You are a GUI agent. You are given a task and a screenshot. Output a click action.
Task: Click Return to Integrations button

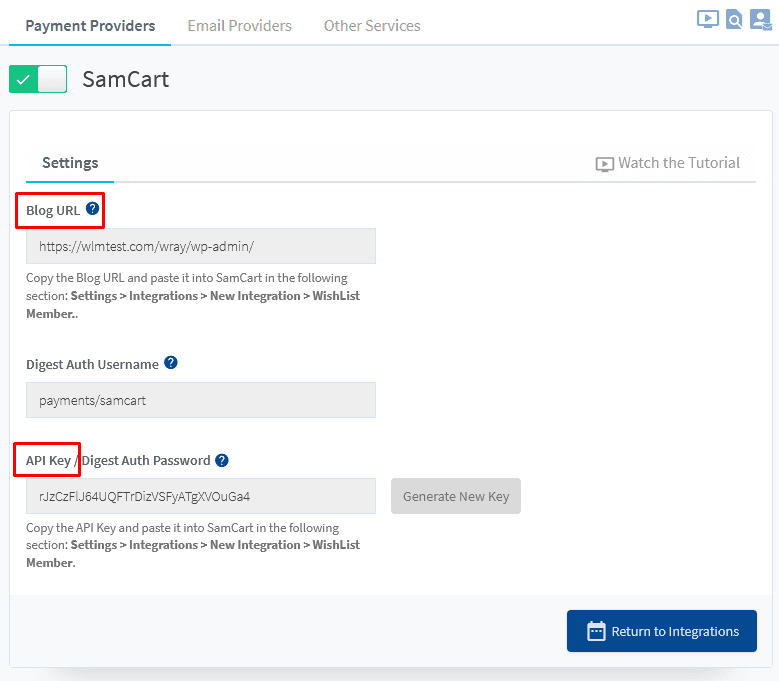[662, 631]
